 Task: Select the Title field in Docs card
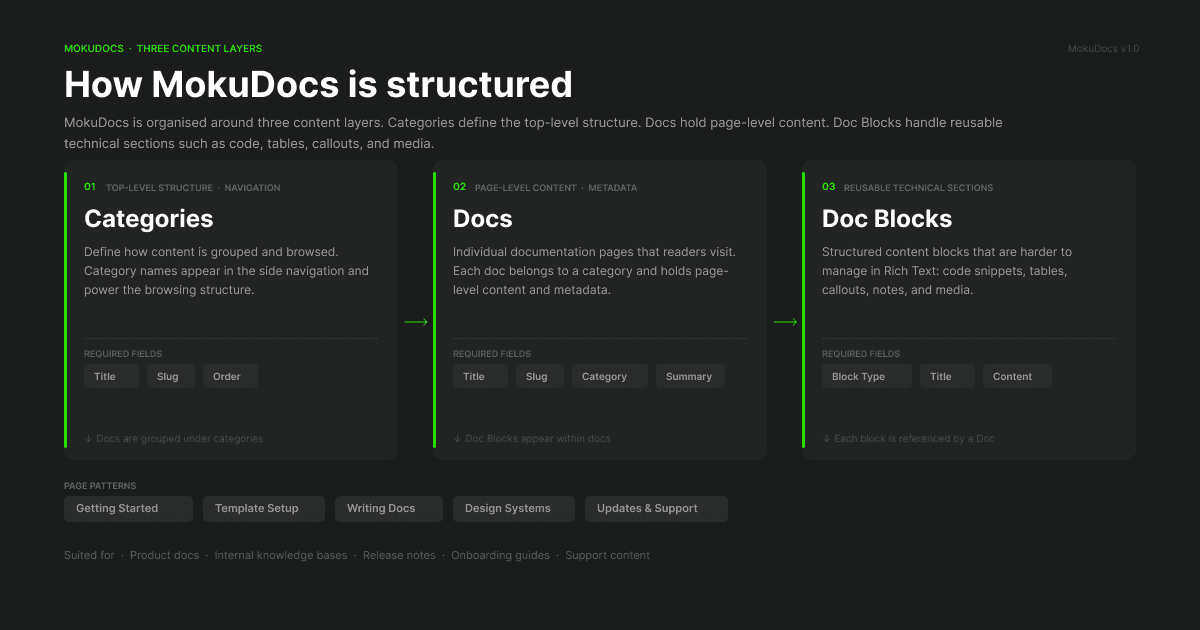[x=480, y=377]
